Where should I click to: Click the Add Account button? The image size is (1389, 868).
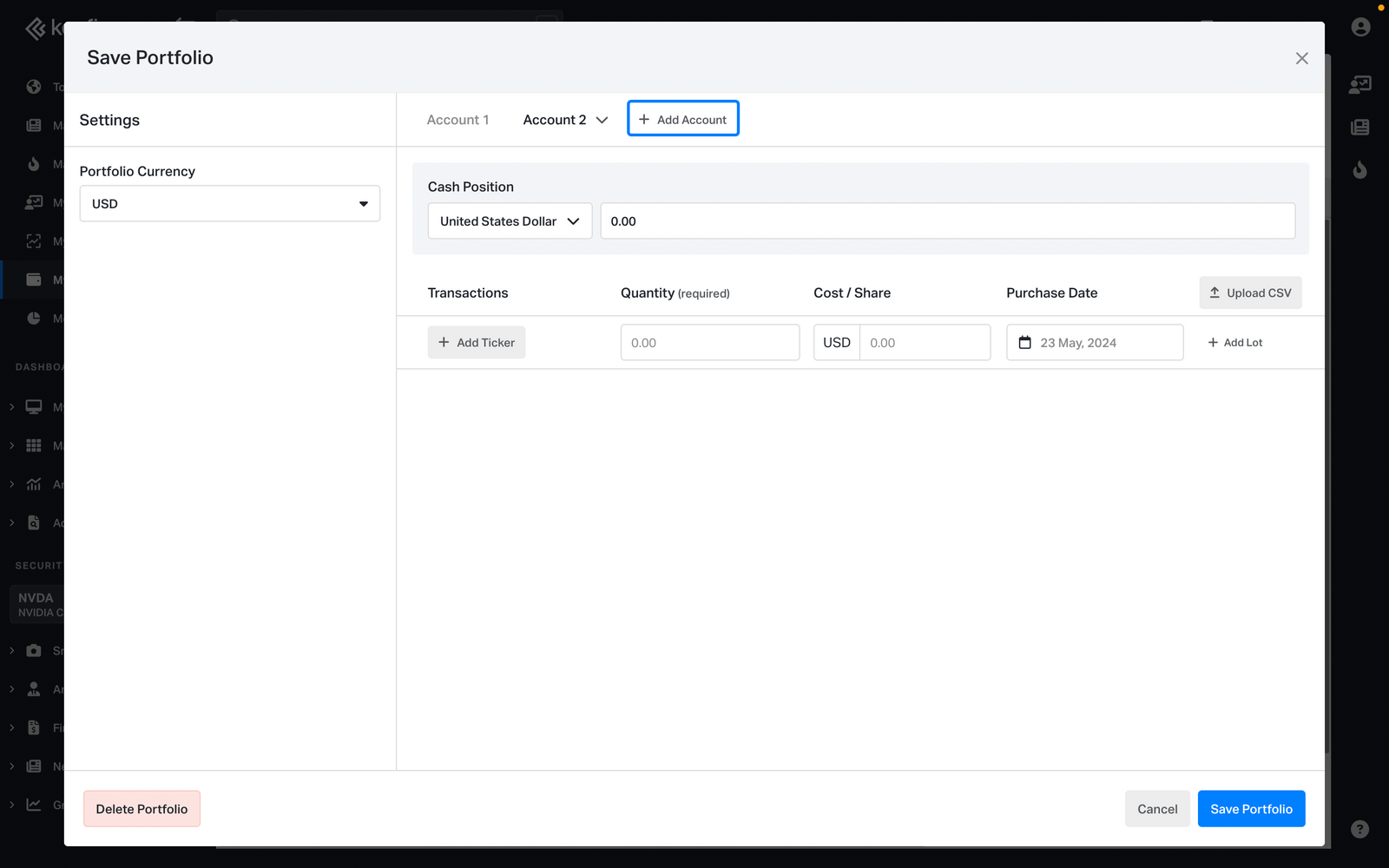[683, 120]
